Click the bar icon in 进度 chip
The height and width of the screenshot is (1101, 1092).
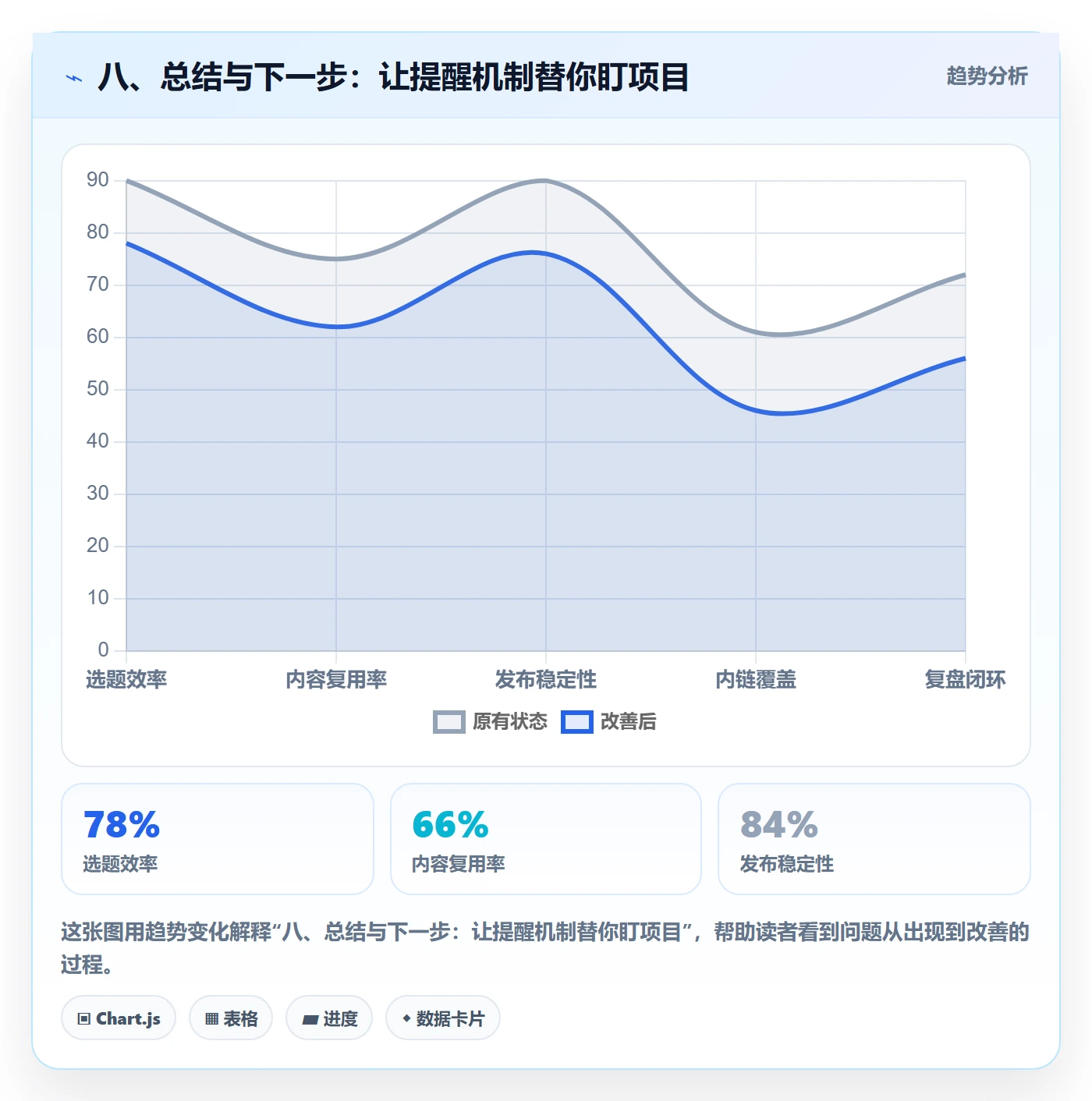click(310, 1019)
